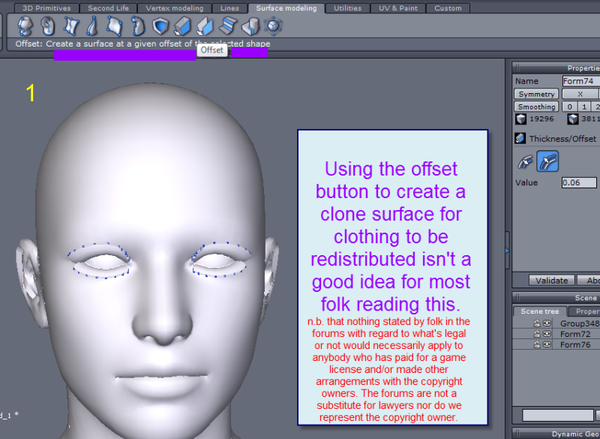
Task: Set smoothing level to 1
Action: (x=583, y=106)
